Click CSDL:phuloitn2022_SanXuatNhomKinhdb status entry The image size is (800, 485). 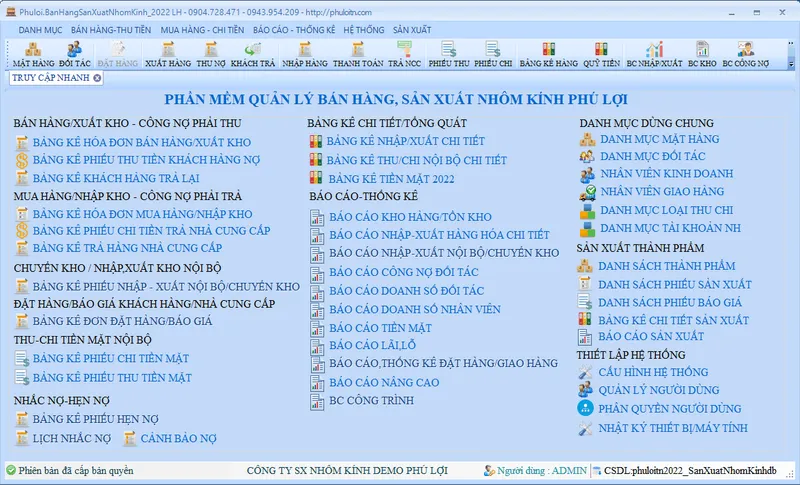pyautogui.click(x=690, y=471)
